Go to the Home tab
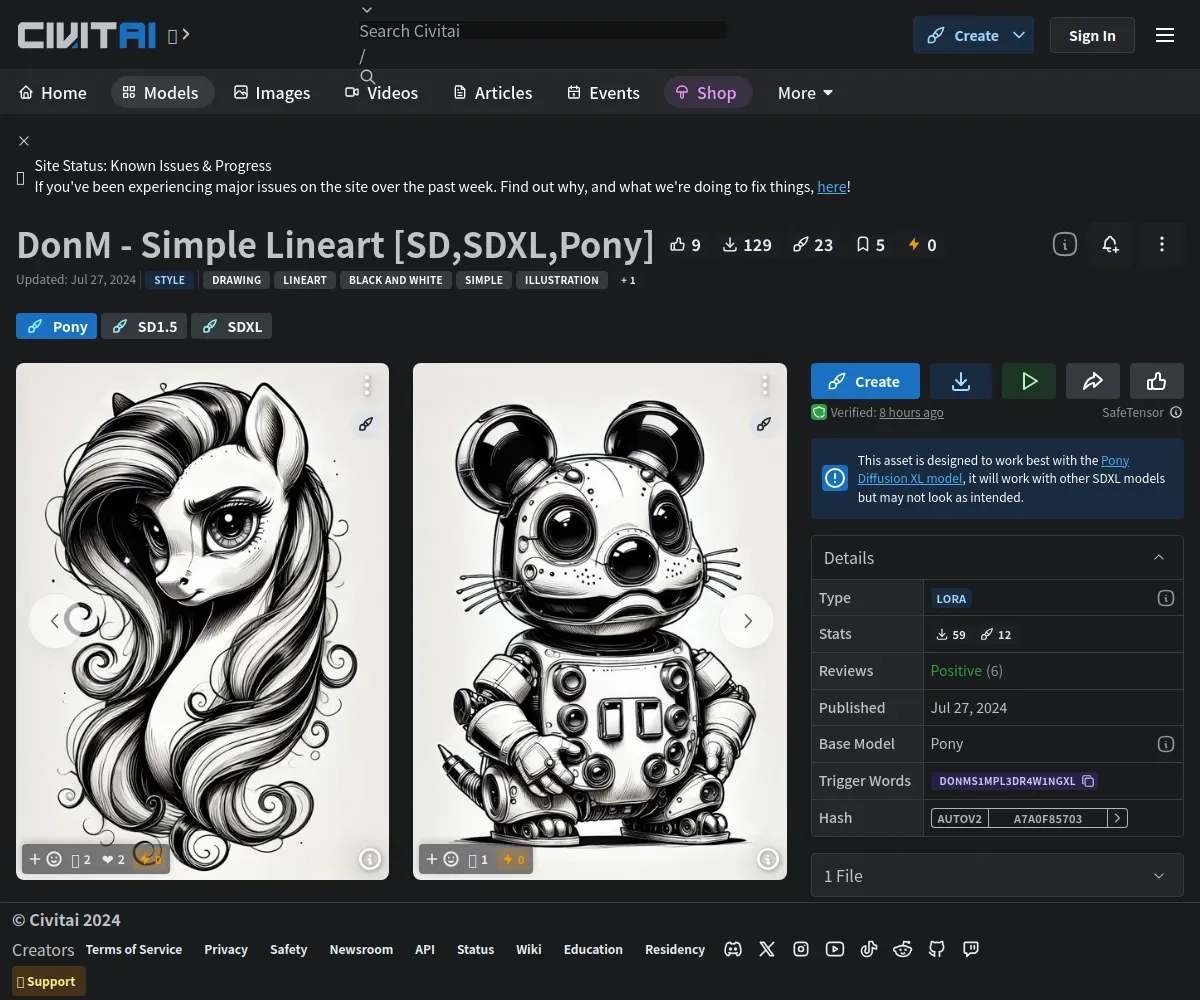 click(53, 92)
